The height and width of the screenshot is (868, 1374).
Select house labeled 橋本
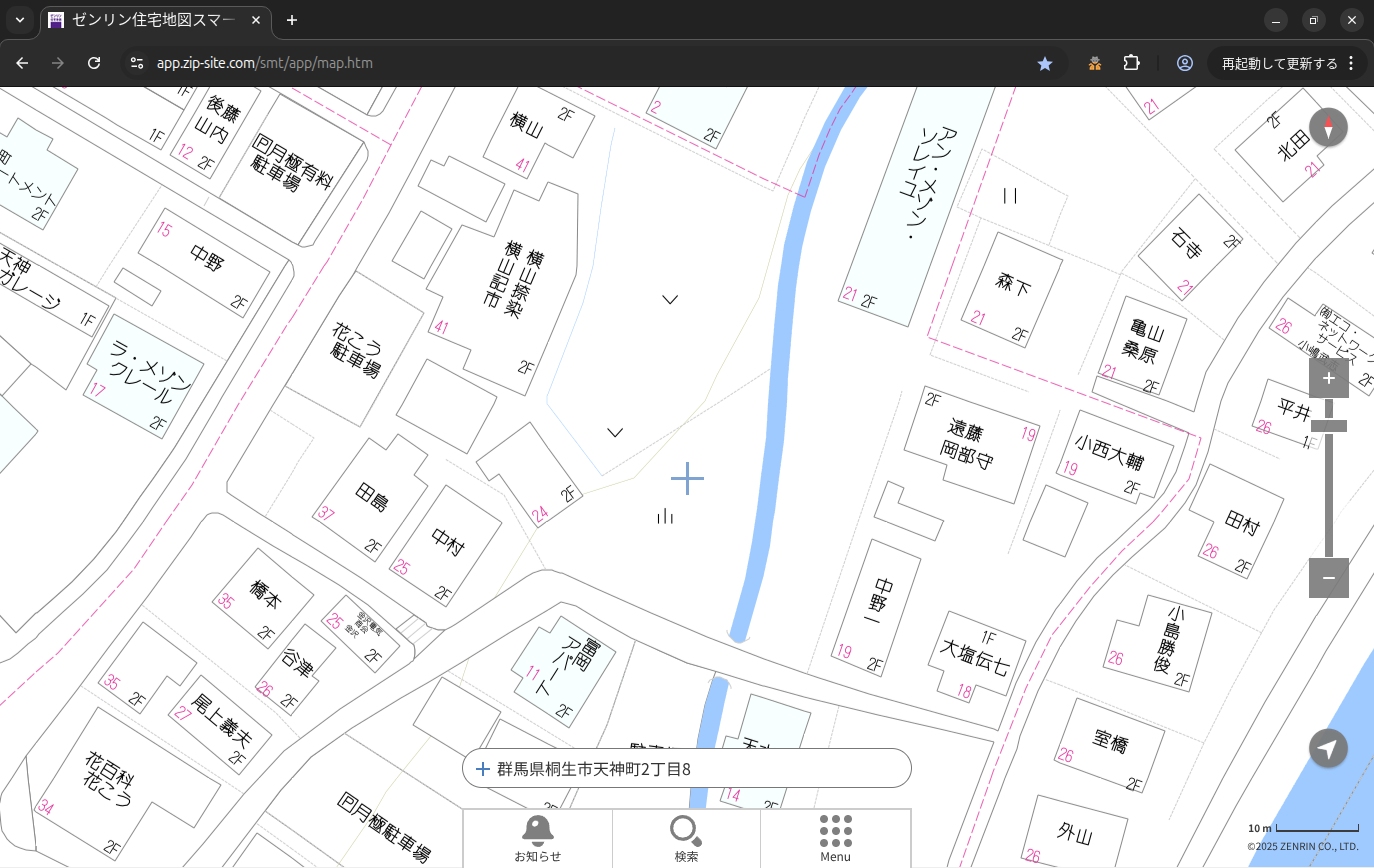point(264,597)
